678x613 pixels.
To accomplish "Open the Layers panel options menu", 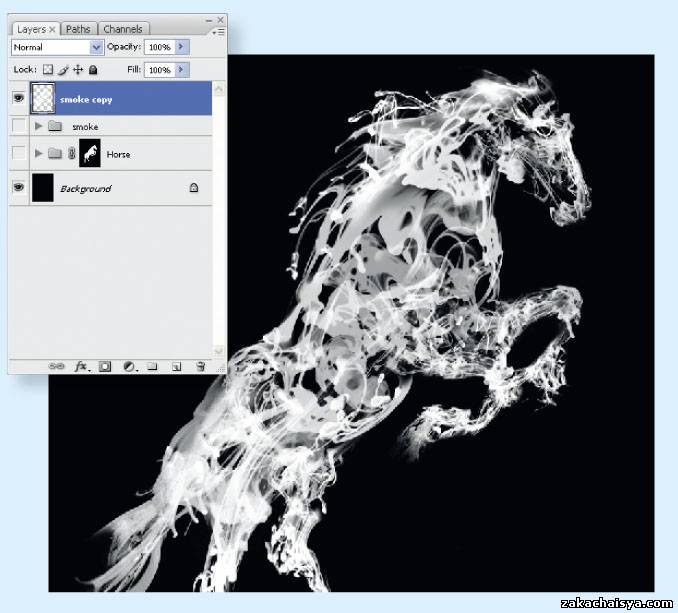I will click(219, 32).
